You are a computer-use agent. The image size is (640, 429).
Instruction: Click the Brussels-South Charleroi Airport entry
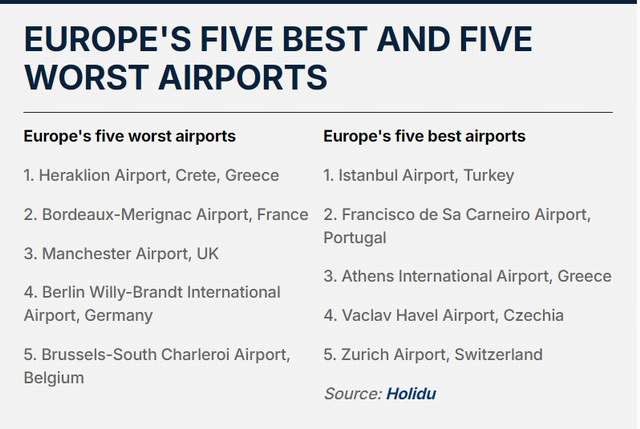157,366
